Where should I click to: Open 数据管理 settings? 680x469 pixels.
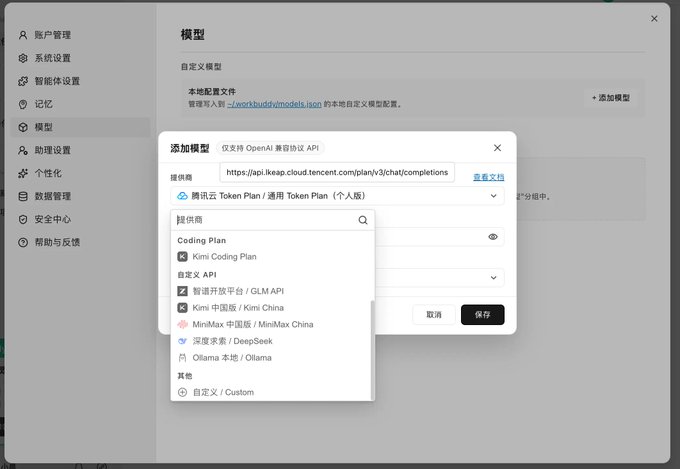80,196
